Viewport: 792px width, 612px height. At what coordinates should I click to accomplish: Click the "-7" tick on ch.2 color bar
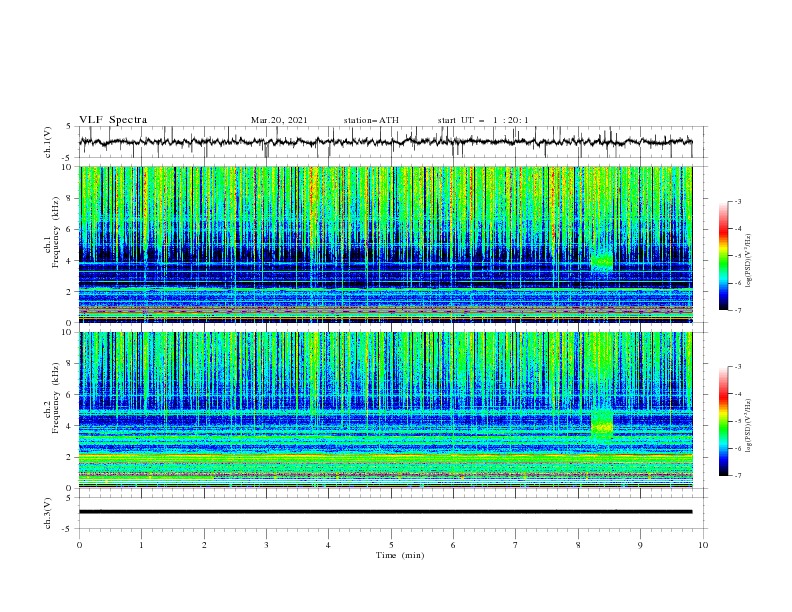click(x=737, y=476)
